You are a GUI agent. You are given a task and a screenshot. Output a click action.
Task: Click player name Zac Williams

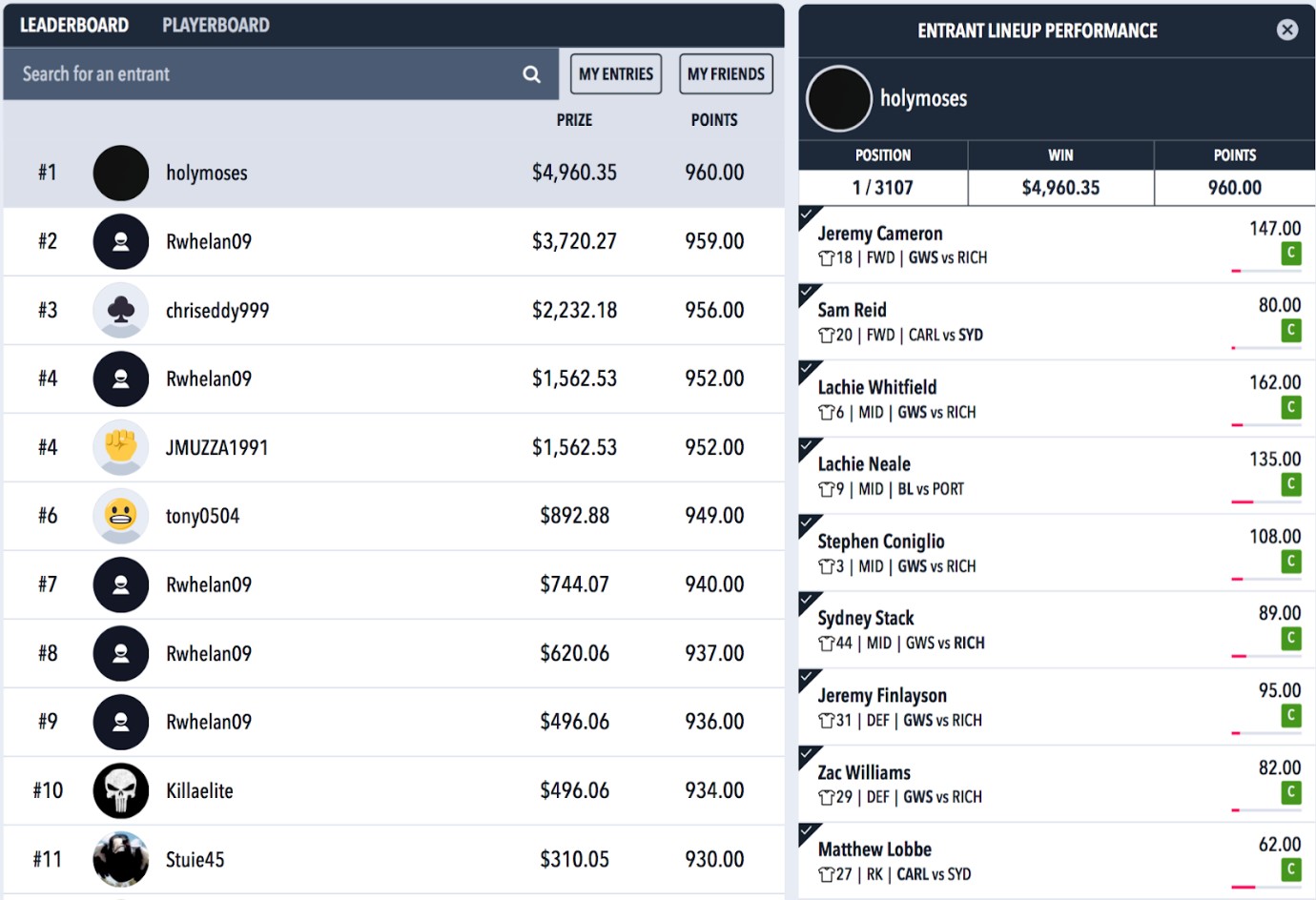tap(864, 772)
